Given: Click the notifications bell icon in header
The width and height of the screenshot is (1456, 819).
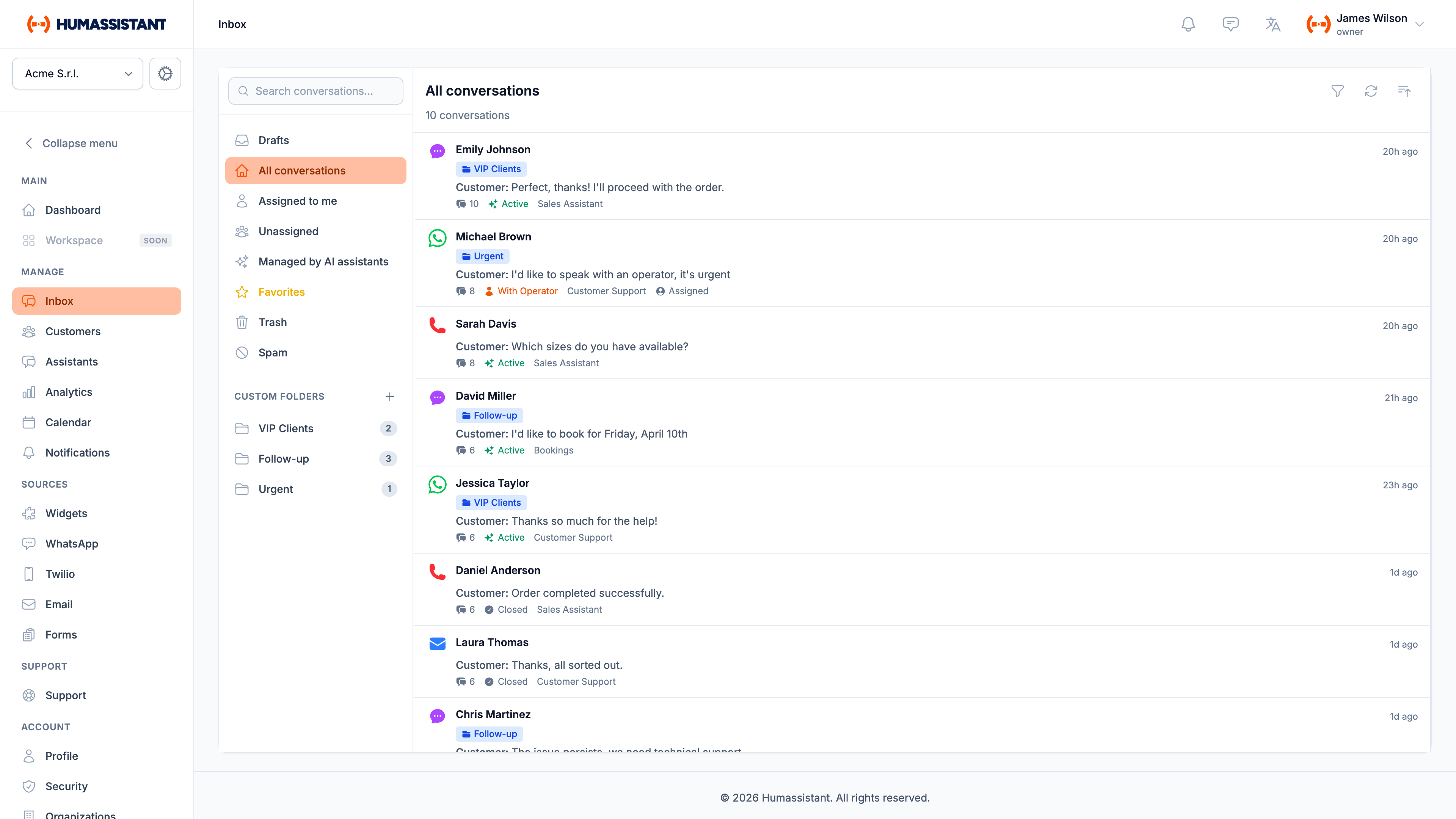Looking at the screenshot, I should pyautogui.click(x=1188, y=24).
